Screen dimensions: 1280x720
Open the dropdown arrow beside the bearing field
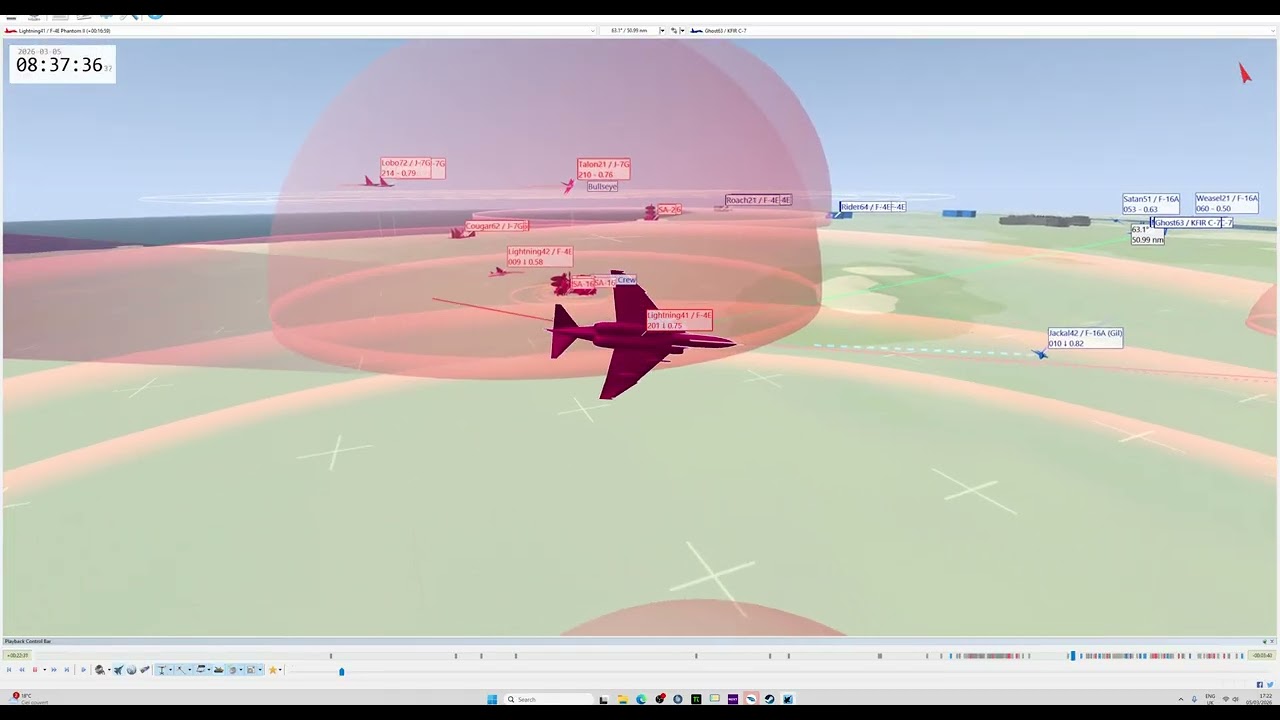point(661,31)
